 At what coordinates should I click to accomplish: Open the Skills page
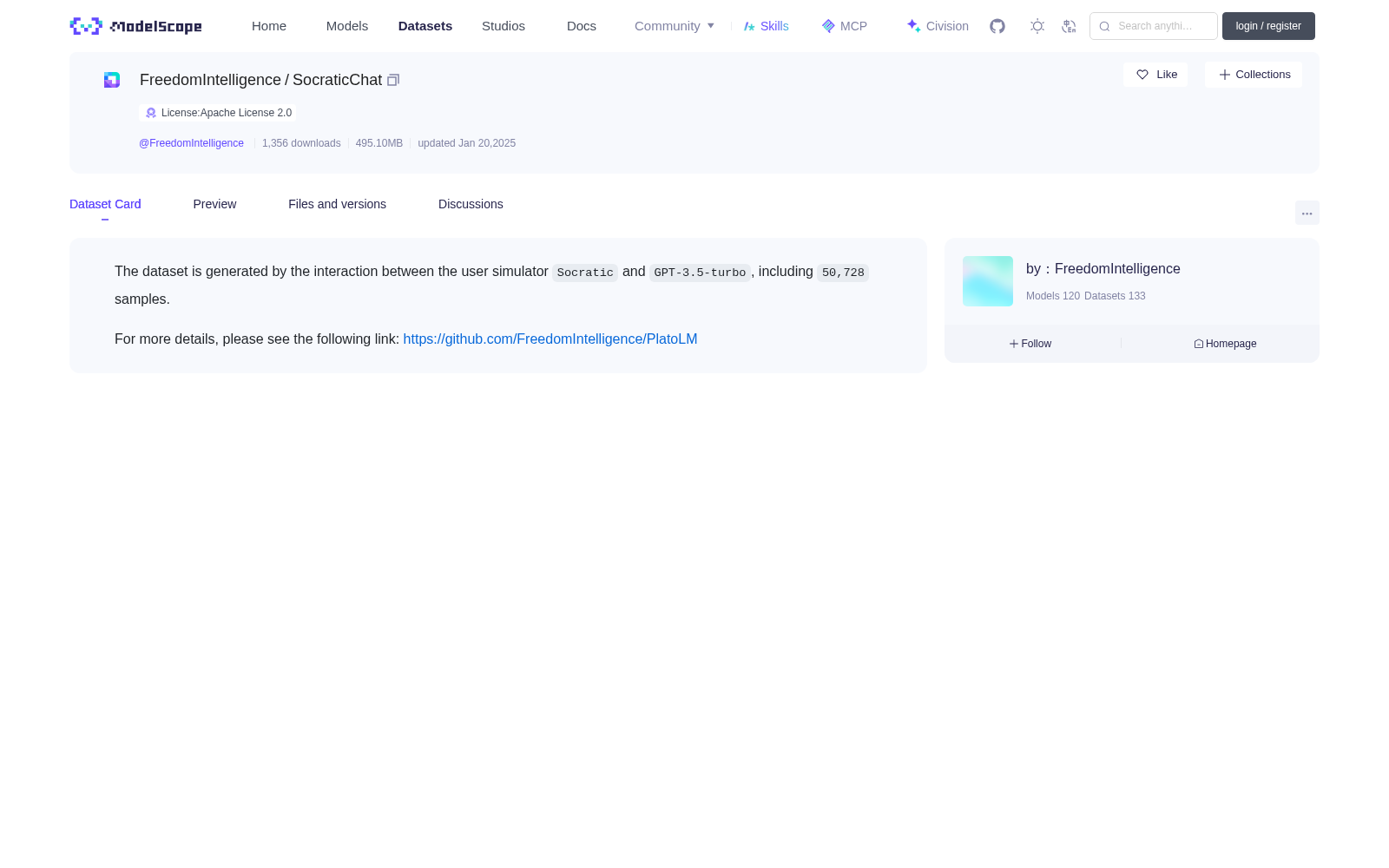(767, 26)
